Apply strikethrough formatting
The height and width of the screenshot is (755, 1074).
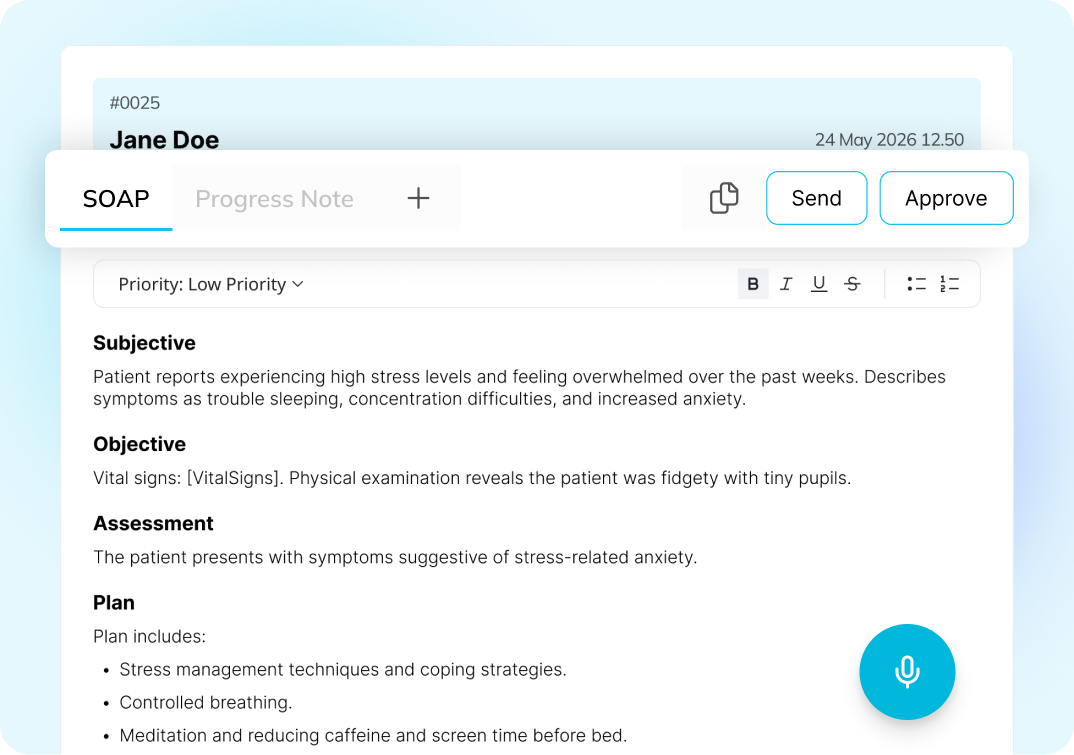pos(852,284)
